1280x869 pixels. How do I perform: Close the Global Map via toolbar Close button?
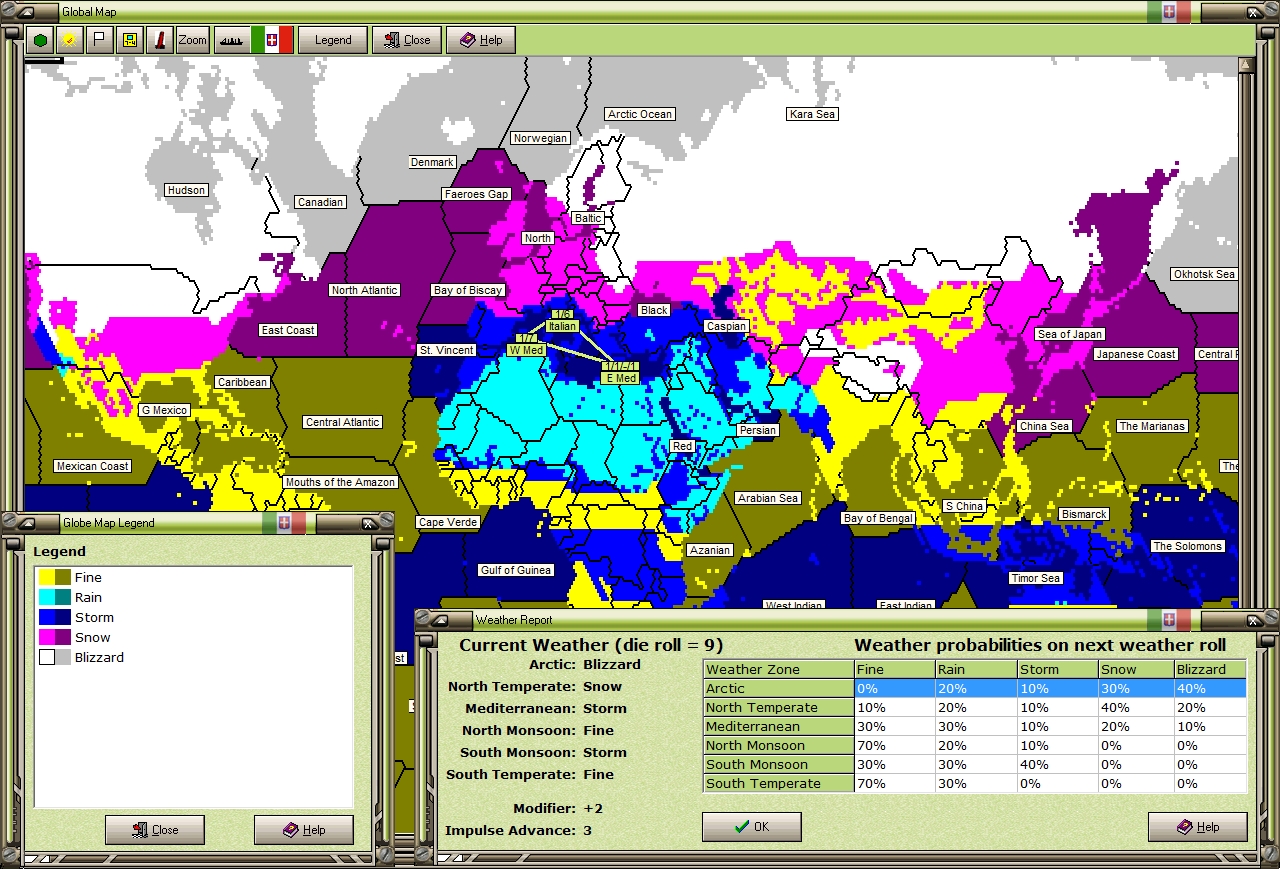coord(407,40)
